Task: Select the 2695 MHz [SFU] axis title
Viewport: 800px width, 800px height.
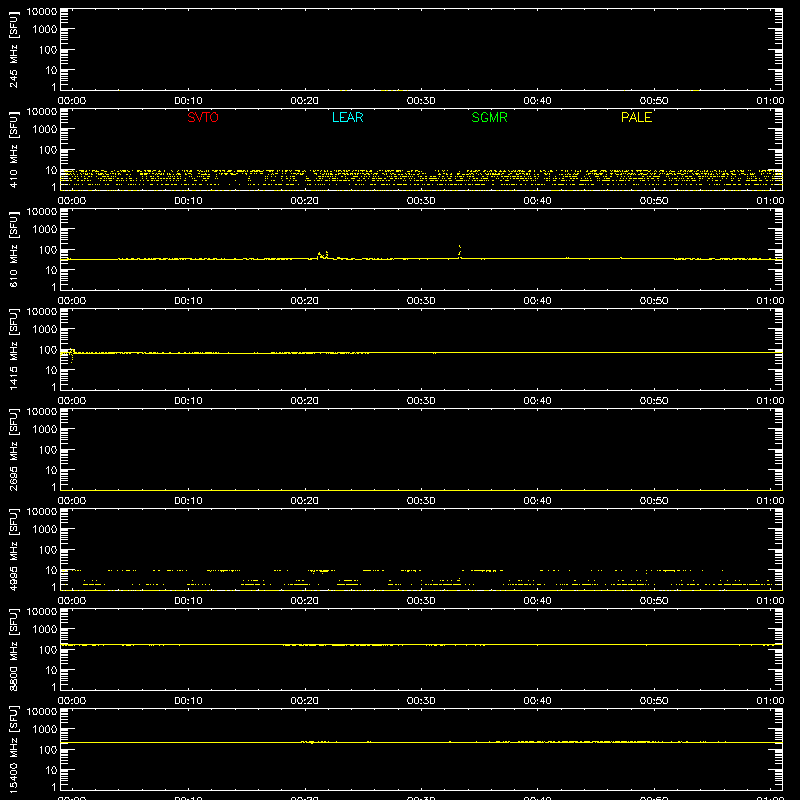Action: point(14,450)
